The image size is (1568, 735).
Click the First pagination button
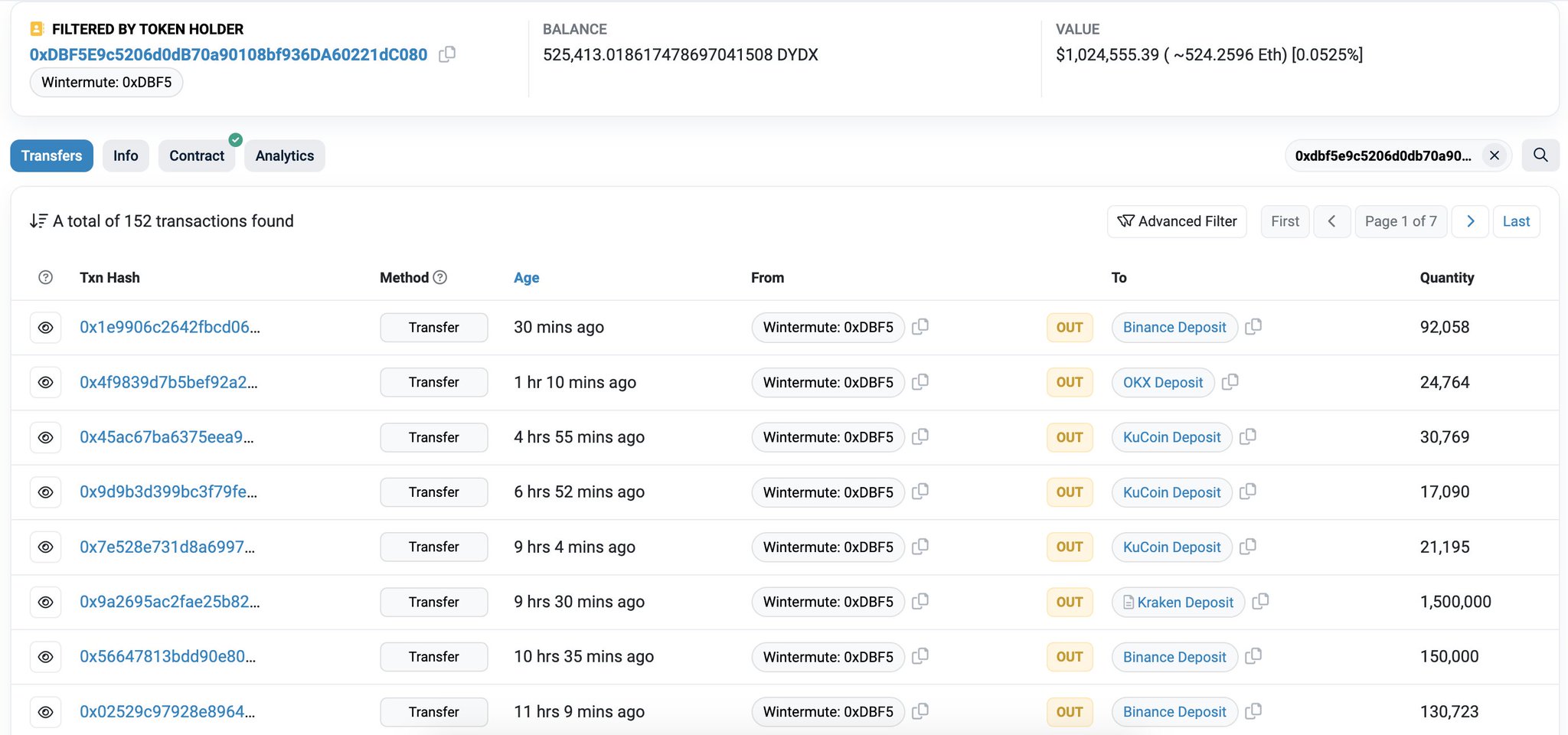click(1284, 221)
